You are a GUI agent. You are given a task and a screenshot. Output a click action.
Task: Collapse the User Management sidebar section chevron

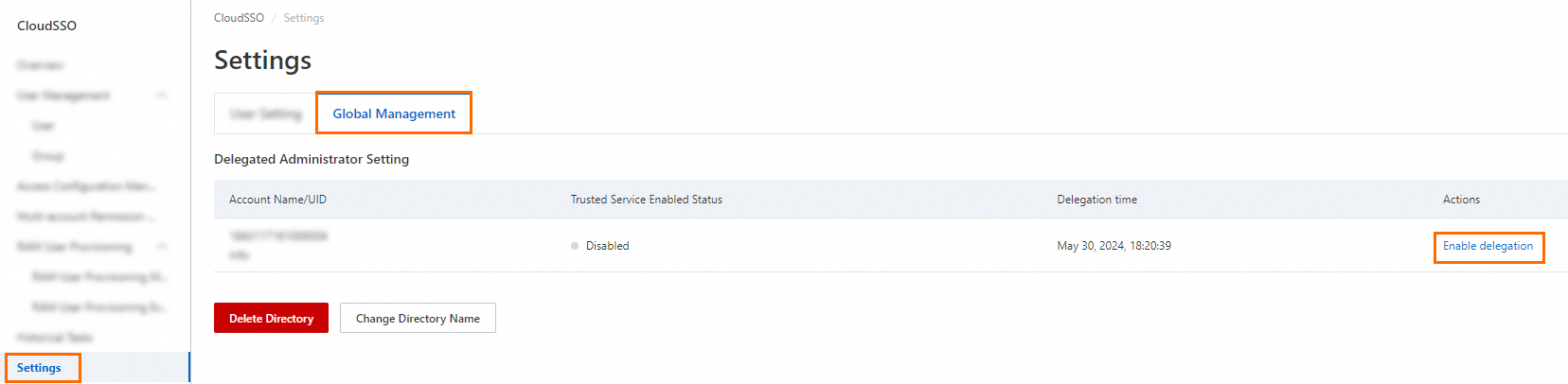[162, 96]
